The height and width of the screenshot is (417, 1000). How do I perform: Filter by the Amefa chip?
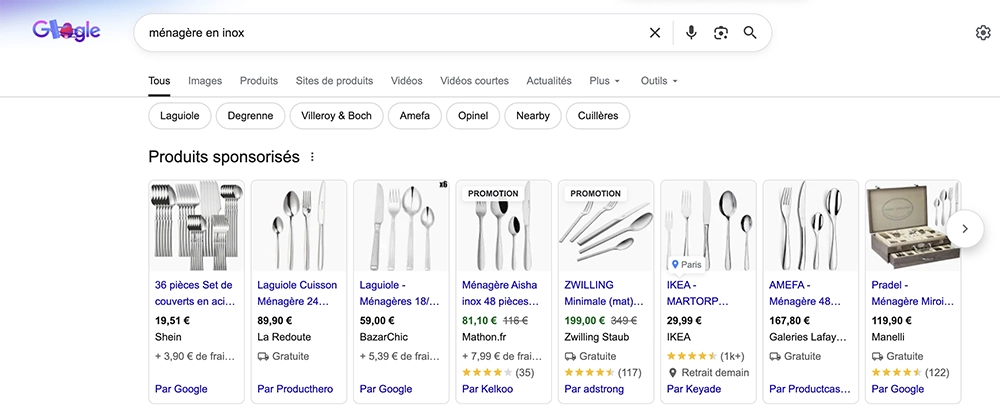415,116
